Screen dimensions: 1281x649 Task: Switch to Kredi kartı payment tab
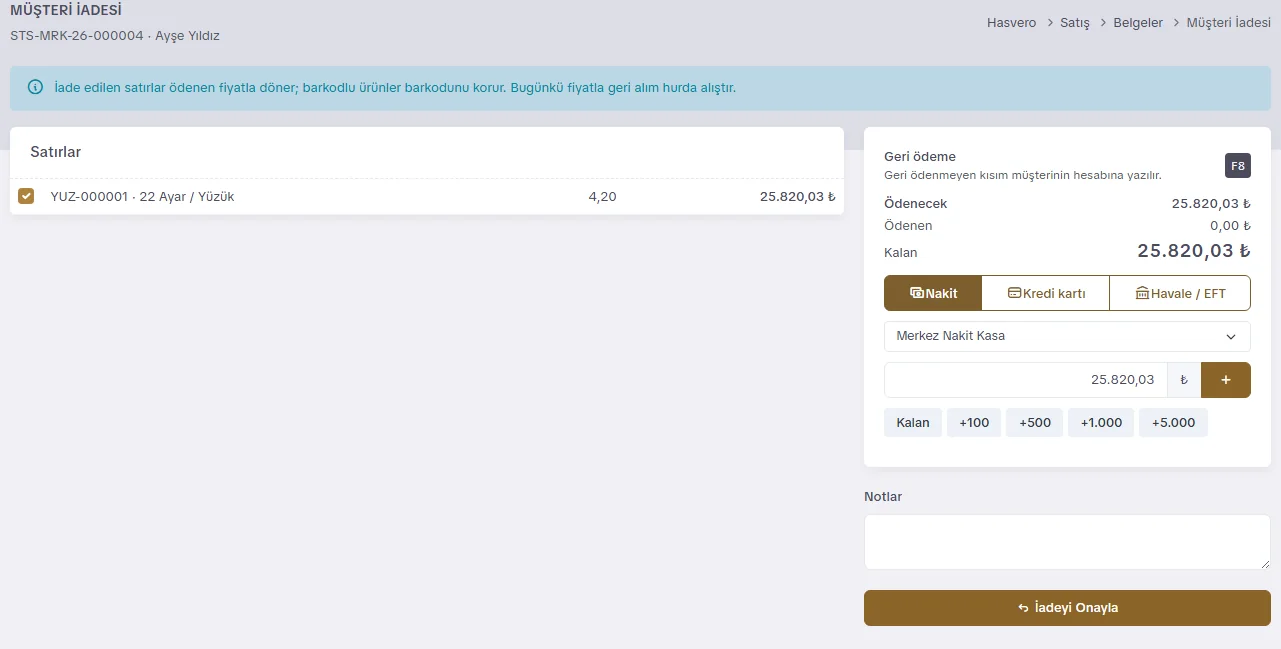tap(1045, 293)
